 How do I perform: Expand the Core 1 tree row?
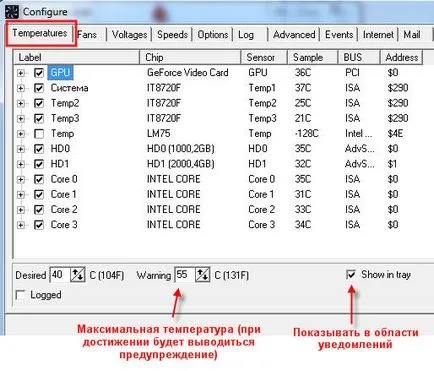pyautogui.click(x=21, y=194)
